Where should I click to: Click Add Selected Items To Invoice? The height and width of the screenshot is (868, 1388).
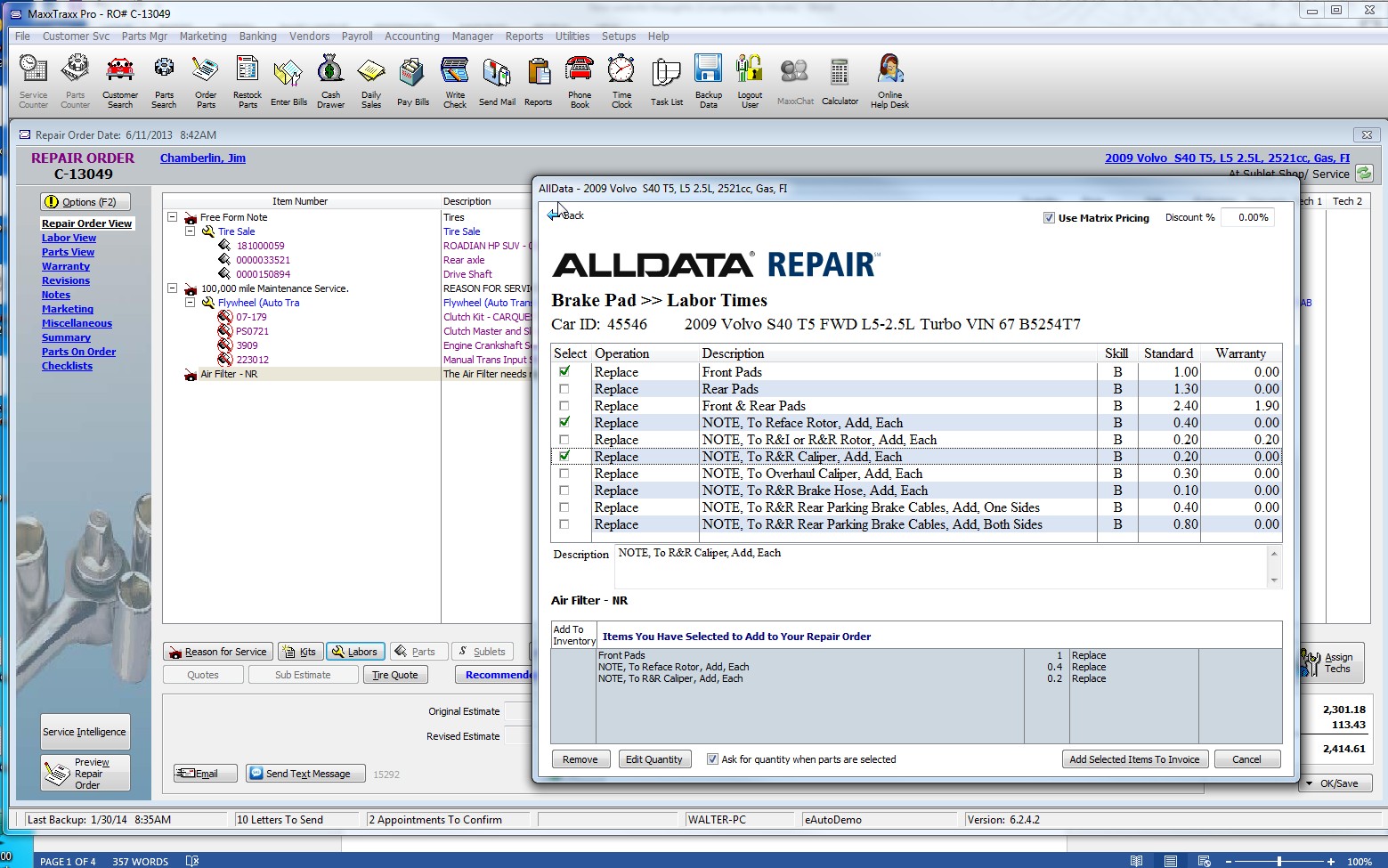[x=1134, y=759]
